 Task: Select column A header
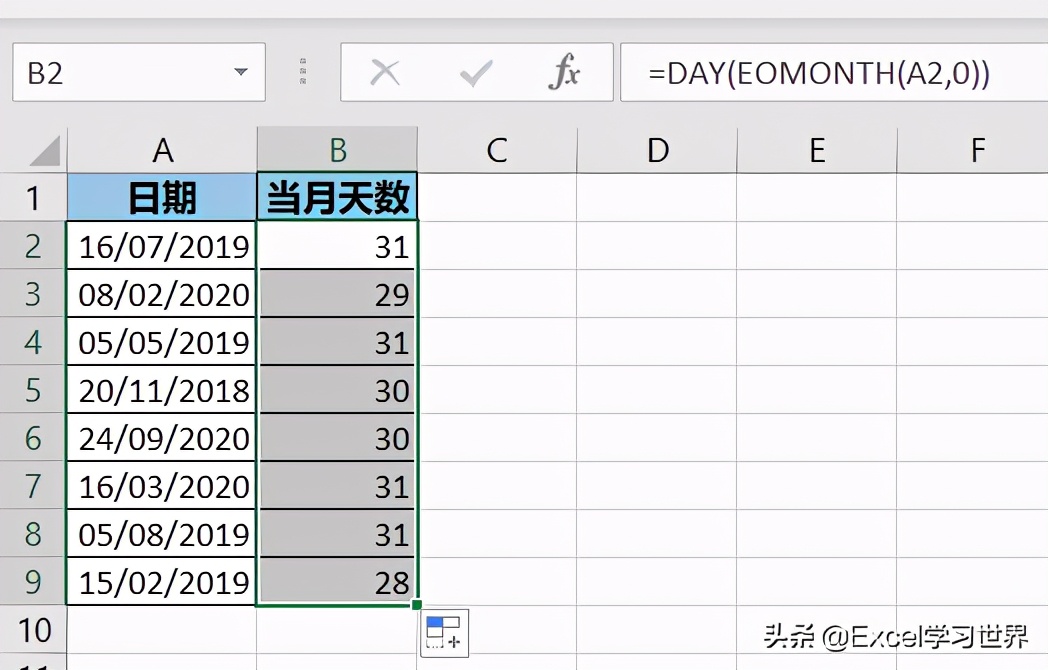click(x=162, y=150)
